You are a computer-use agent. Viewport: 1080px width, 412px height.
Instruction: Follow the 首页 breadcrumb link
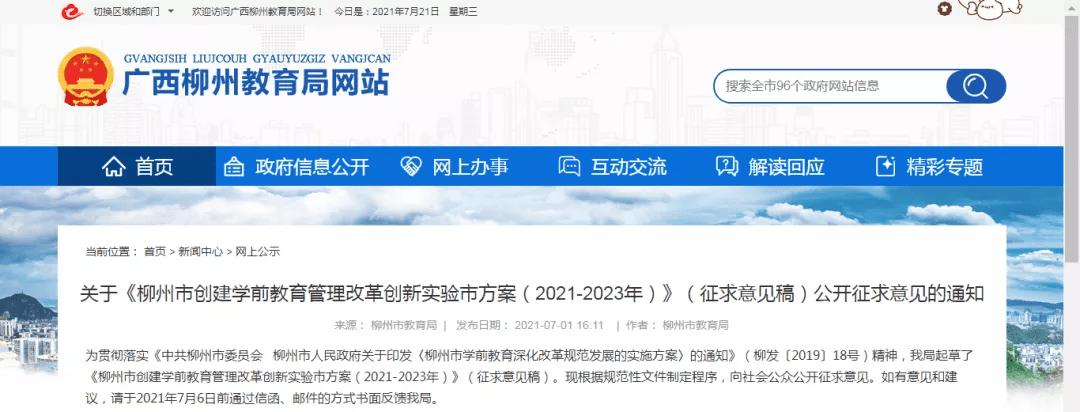pyautogui.click(x=154, y=252)
